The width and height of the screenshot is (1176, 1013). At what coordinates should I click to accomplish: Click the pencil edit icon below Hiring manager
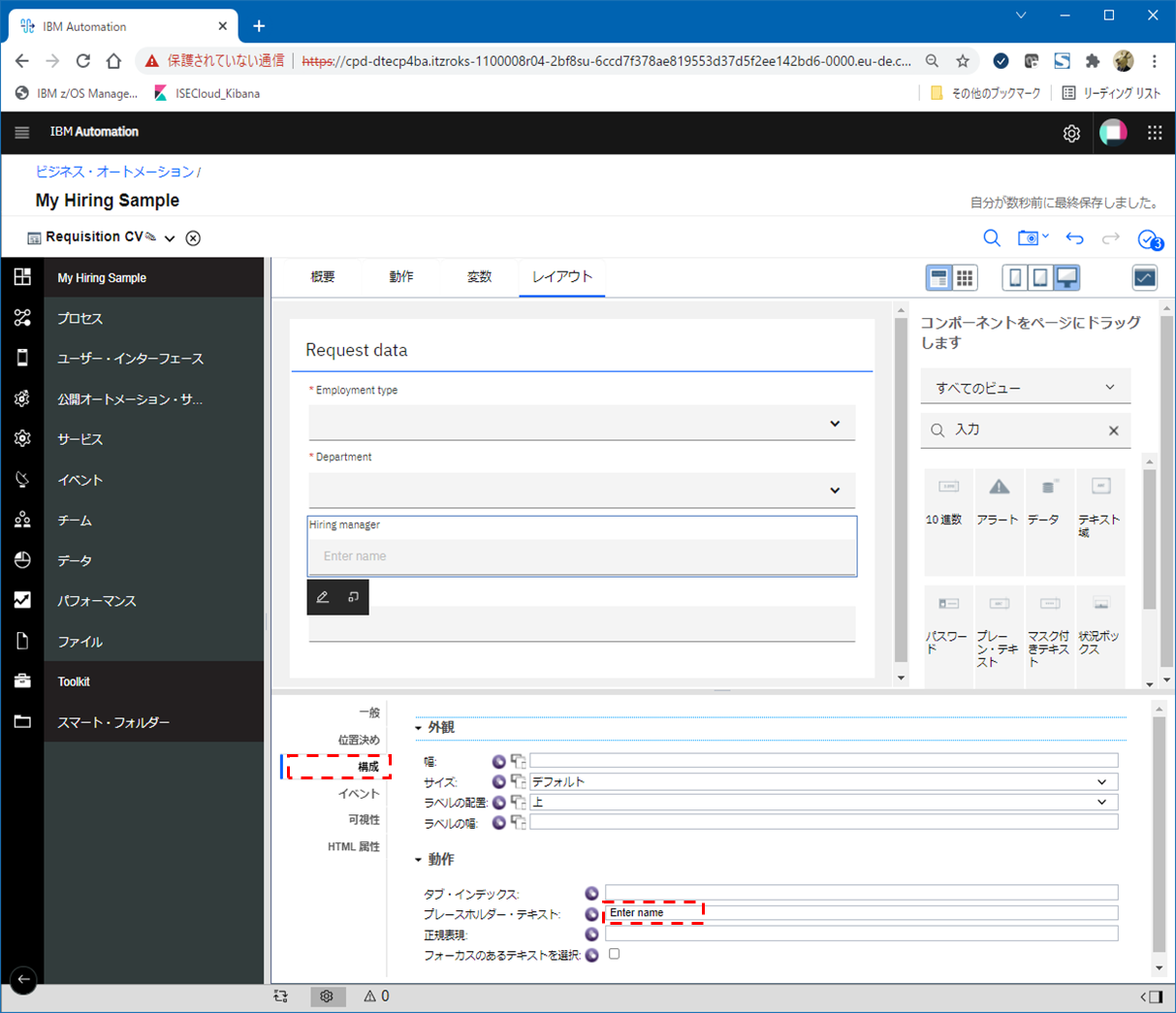click(x=323, y=597)
